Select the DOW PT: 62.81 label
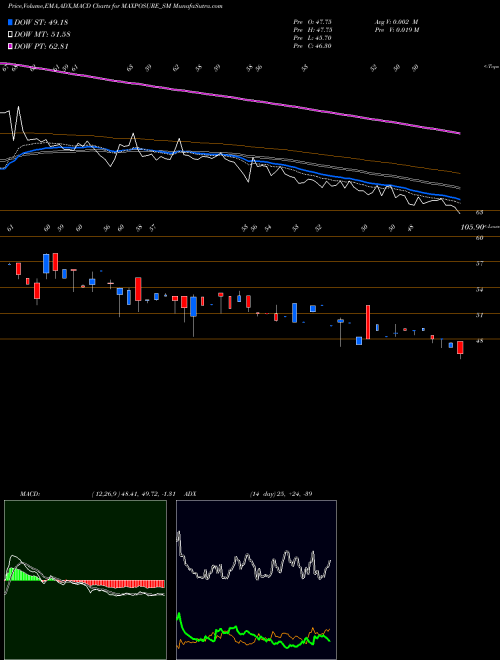 [x=41, y=47]
